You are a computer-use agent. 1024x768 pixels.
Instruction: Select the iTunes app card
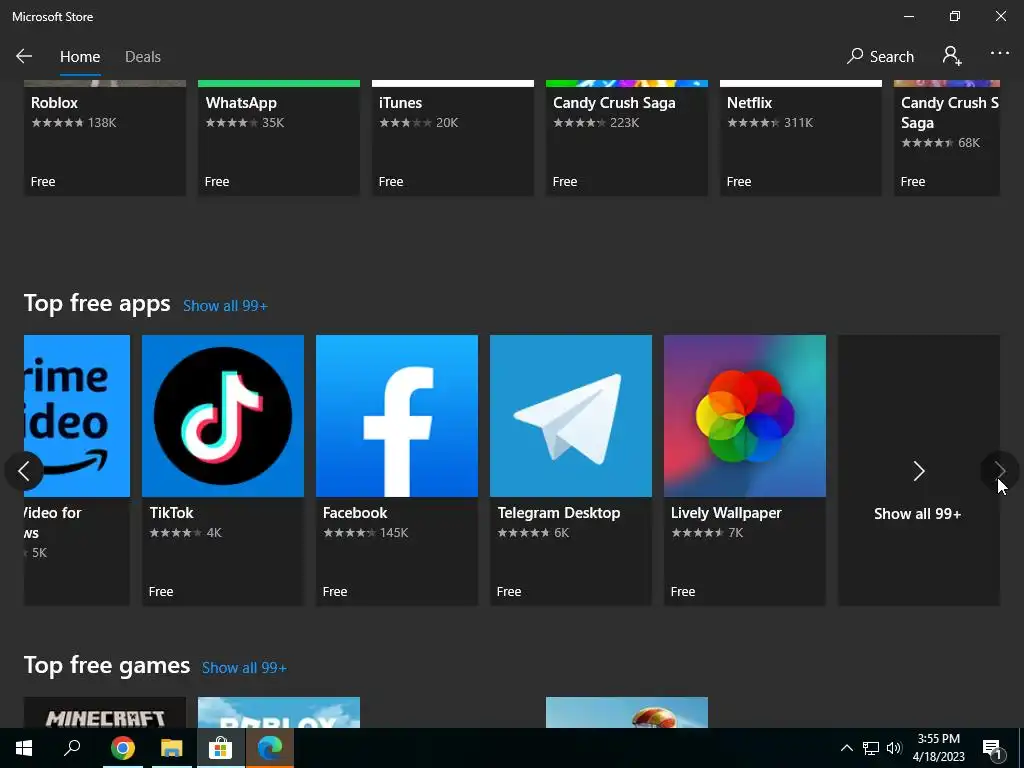(453, 138)
